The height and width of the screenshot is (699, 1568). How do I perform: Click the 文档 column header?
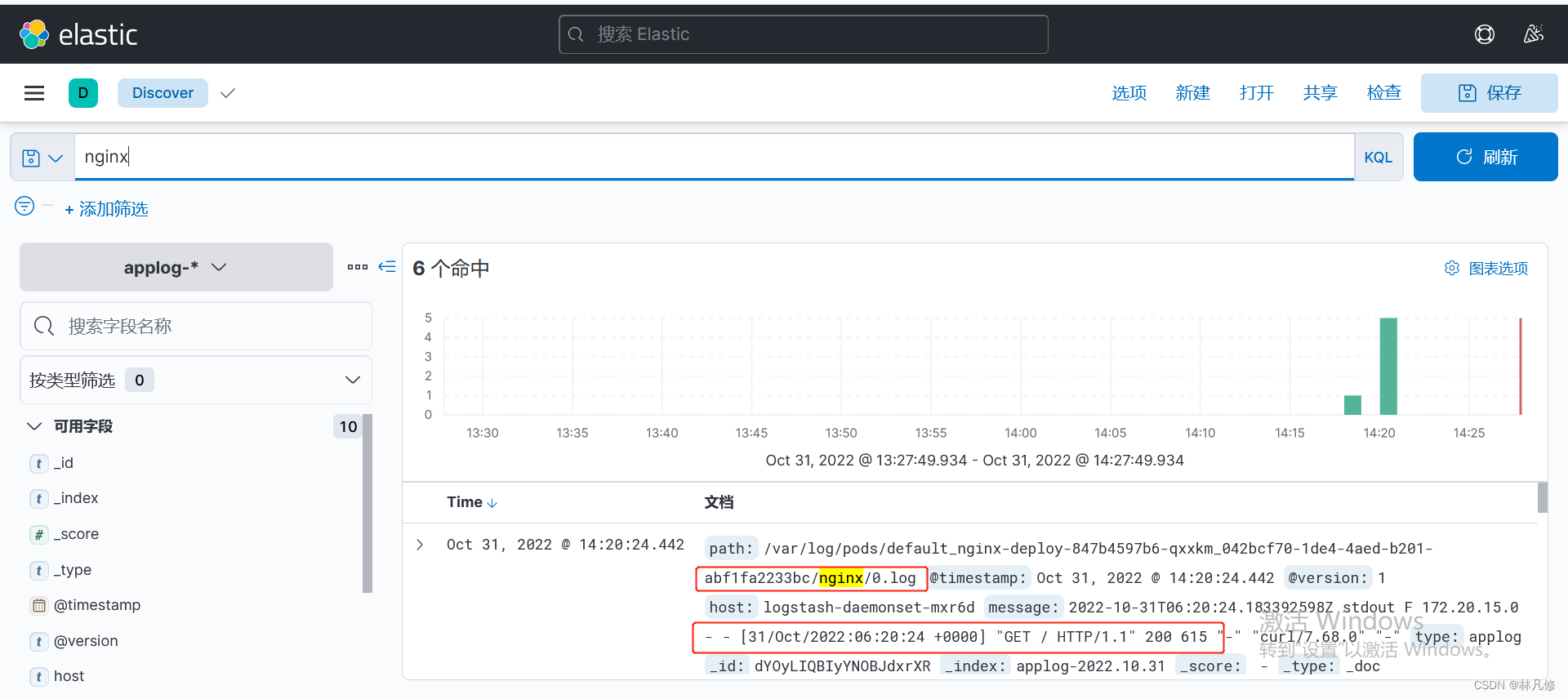click(719, 502)
